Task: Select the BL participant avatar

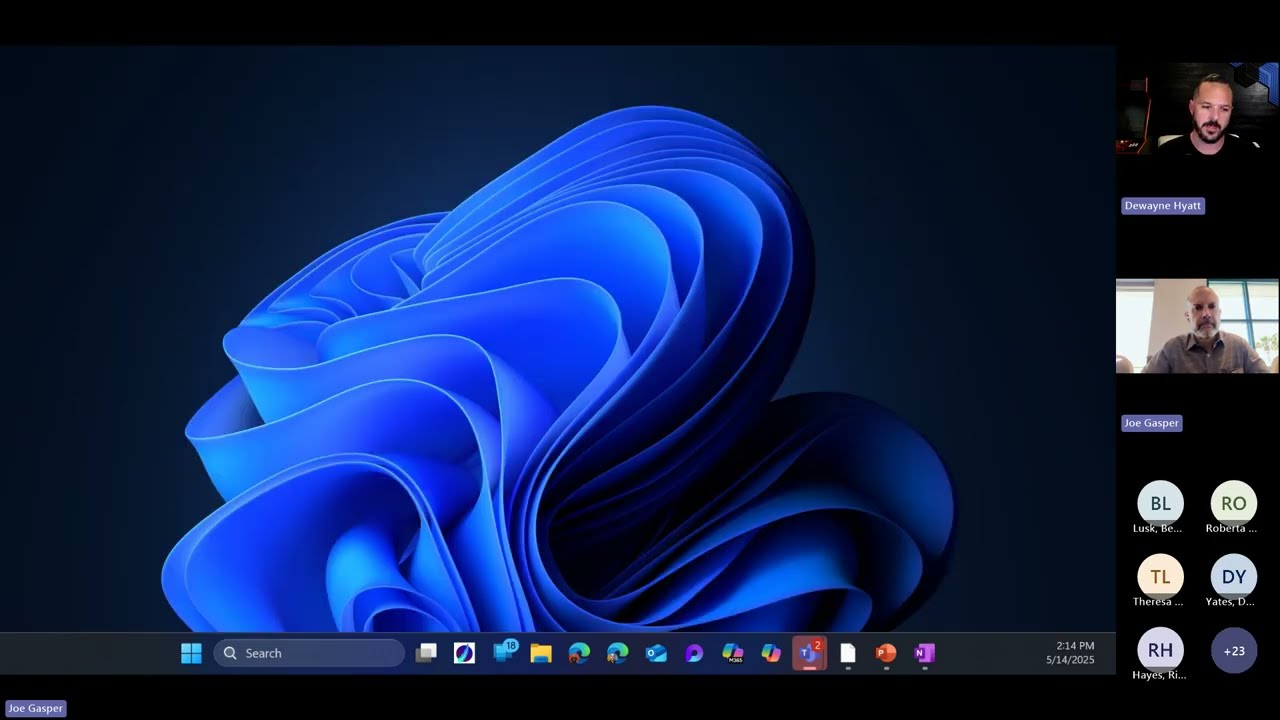Action: pos(1160,504)
